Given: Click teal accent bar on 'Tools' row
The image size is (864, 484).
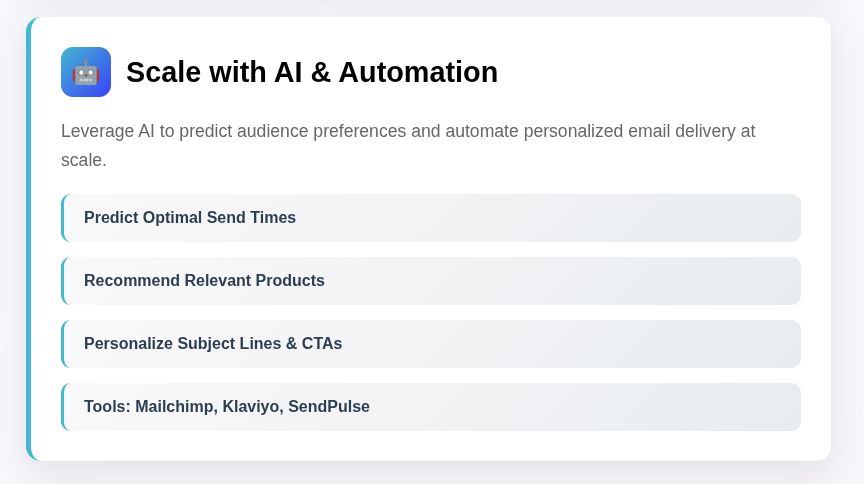Looking at the screenshot, I should point(63,407).
